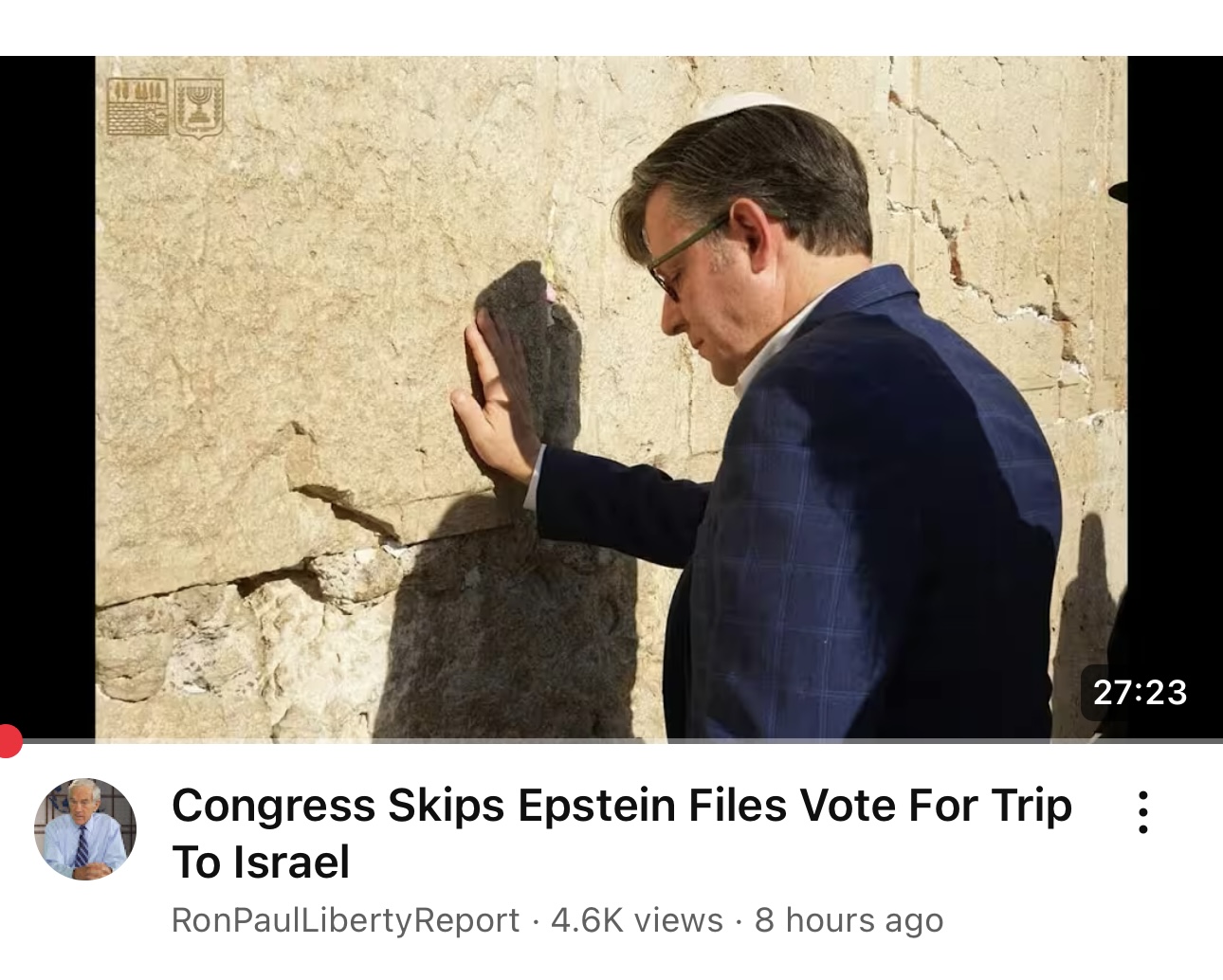
Task: Click the 4.6K views text
Action: click(636, 920)
